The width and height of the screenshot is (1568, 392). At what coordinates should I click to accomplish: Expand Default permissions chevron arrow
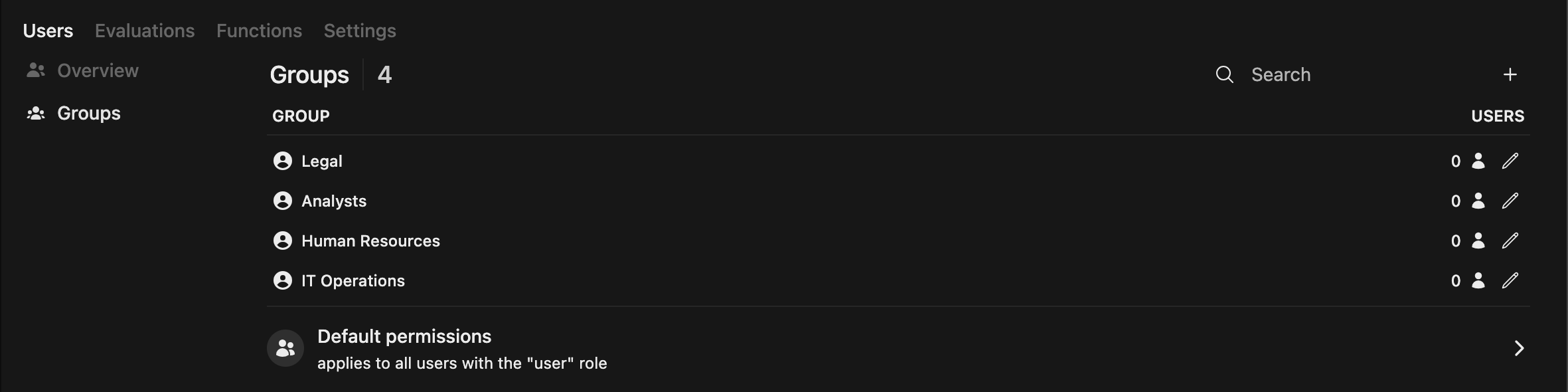(x=1519, y=348)
